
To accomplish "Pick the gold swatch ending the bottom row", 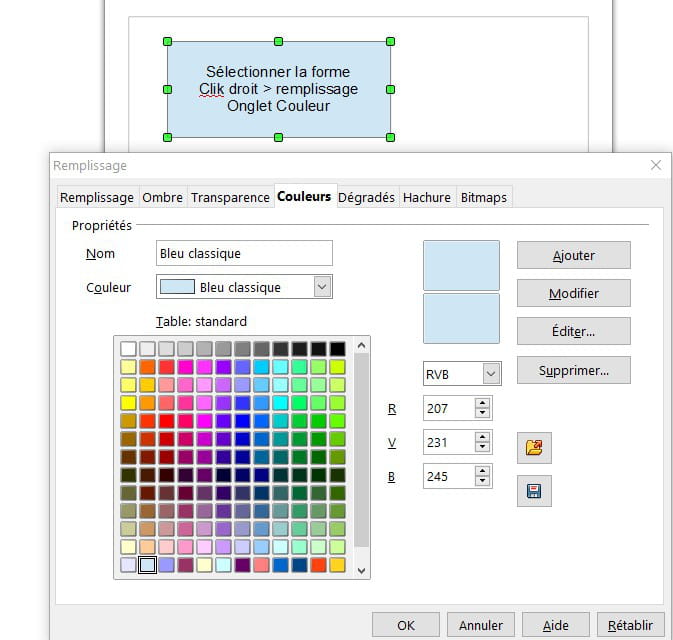I will 337,565.
